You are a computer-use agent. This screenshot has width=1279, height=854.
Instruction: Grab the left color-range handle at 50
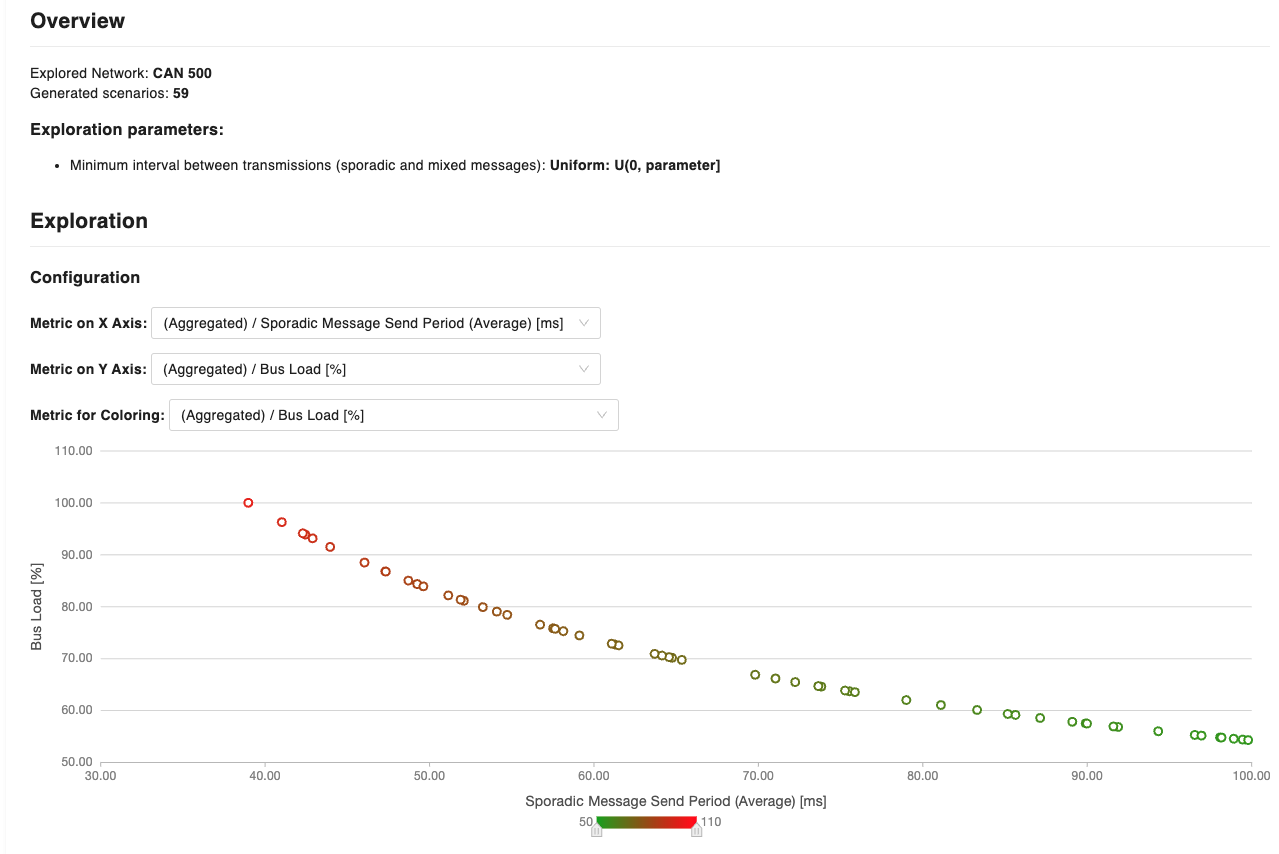(x=597, y=830)
